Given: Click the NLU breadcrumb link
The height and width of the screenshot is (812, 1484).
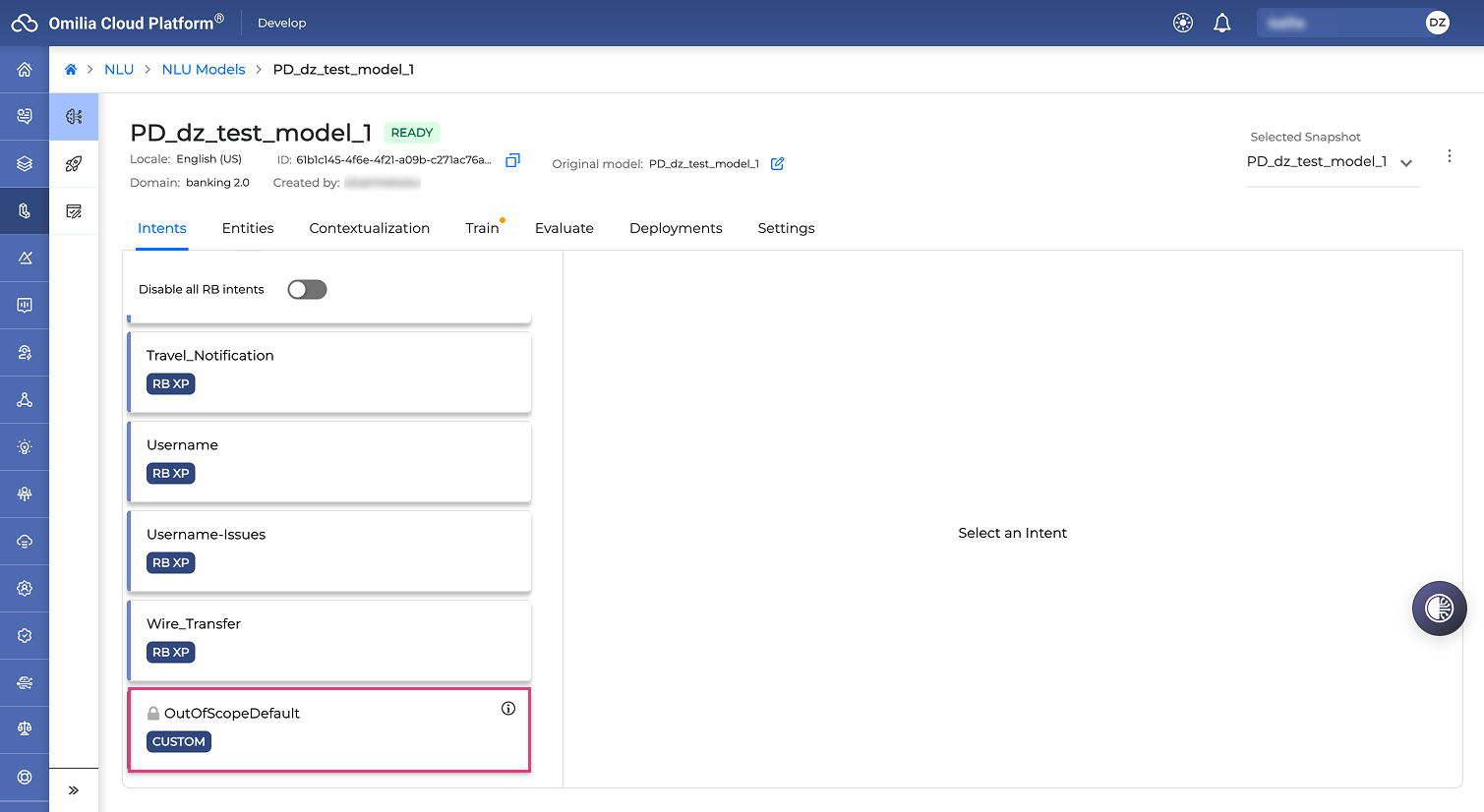Looking at the screenshot, I should (119, 70).
